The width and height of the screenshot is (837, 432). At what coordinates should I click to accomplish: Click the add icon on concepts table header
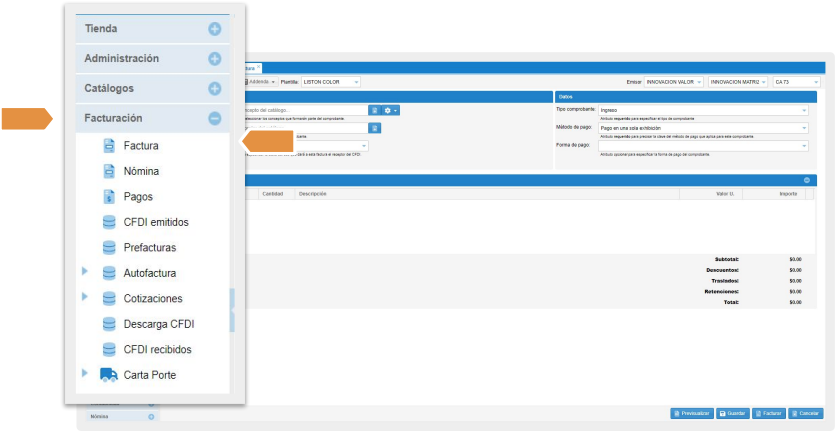tap(807, 180)
